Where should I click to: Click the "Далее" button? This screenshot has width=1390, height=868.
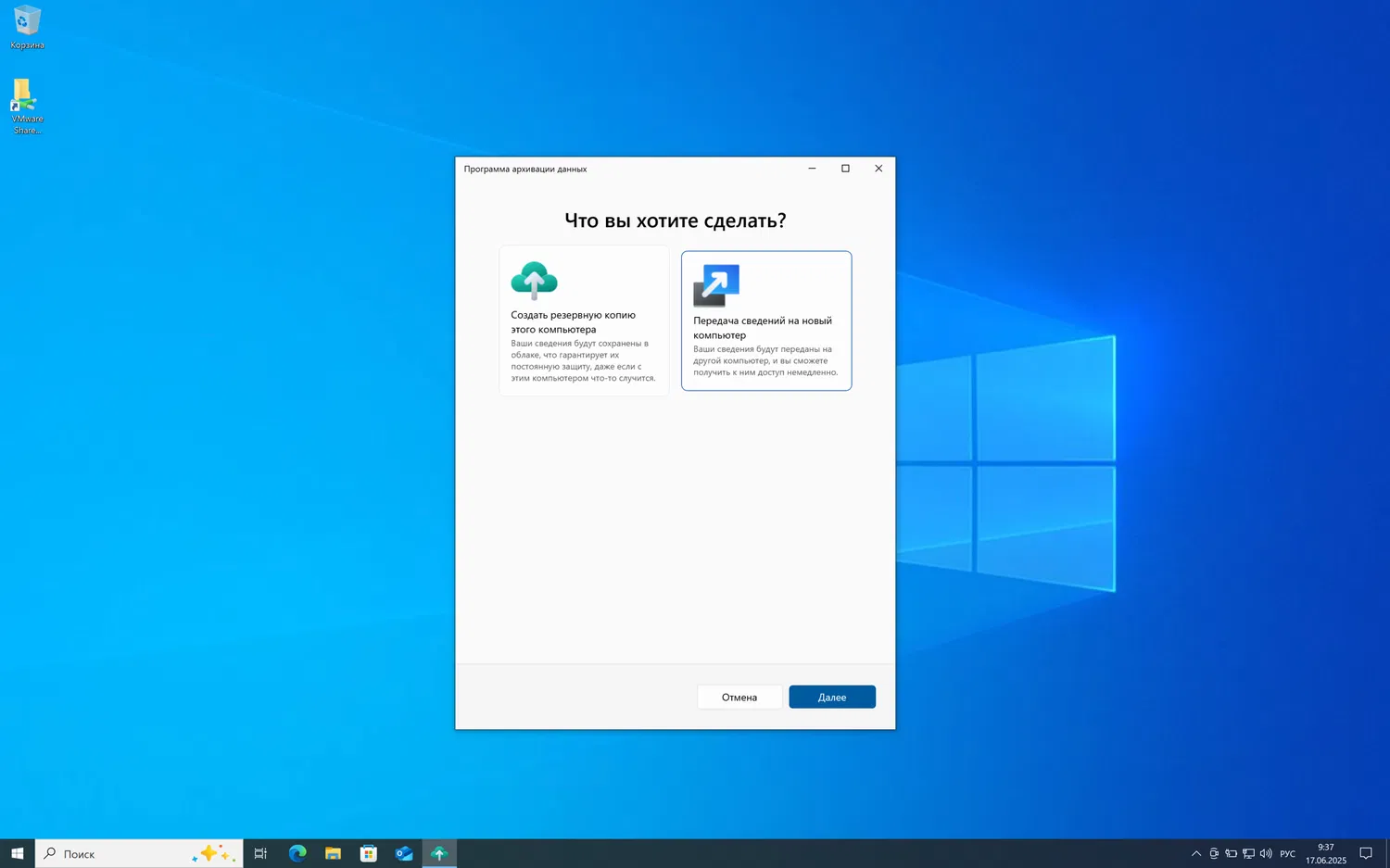click(832, 698)
